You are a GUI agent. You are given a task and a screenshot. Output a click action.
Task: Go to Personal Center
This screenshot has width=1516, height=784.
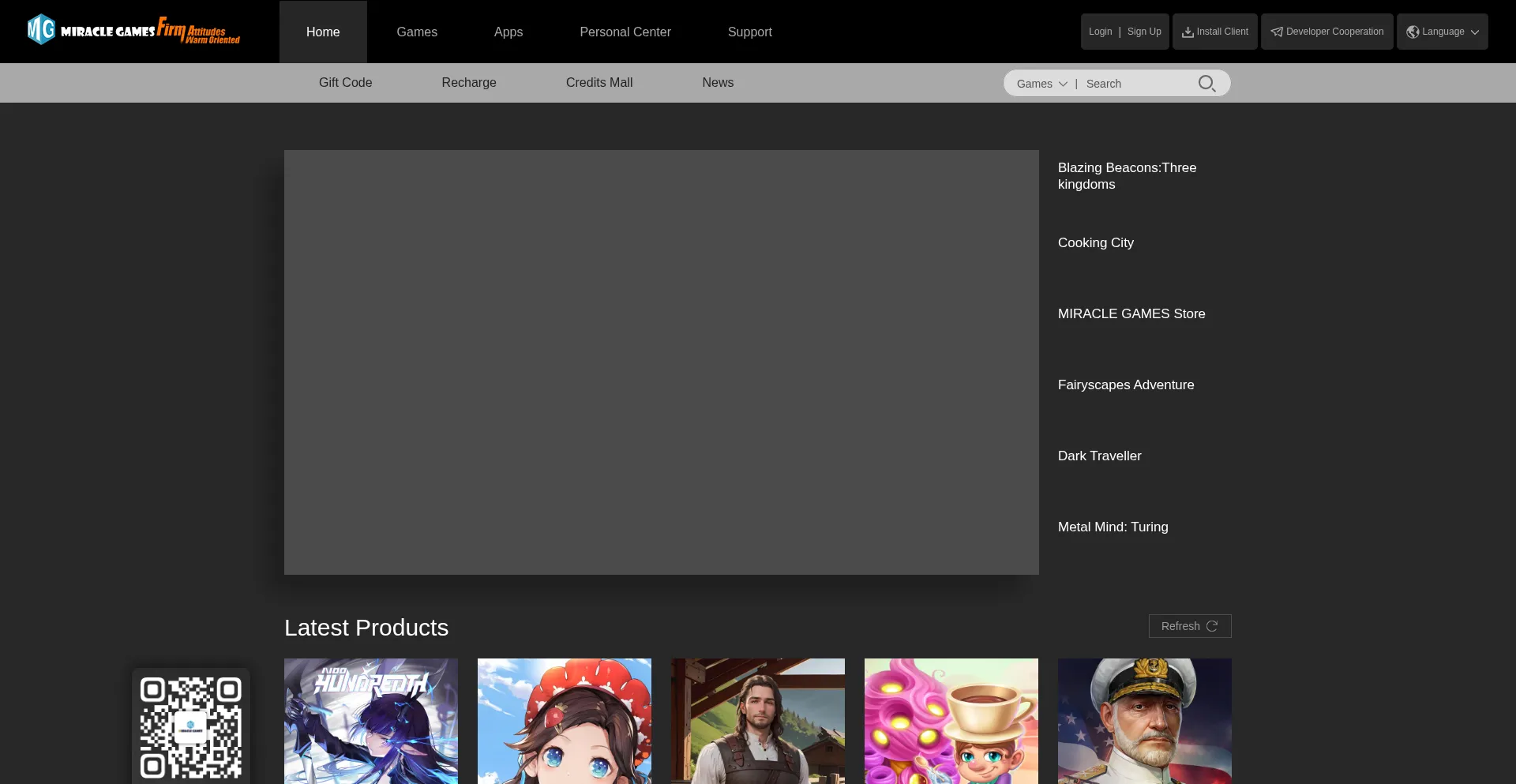coord(625,32)
